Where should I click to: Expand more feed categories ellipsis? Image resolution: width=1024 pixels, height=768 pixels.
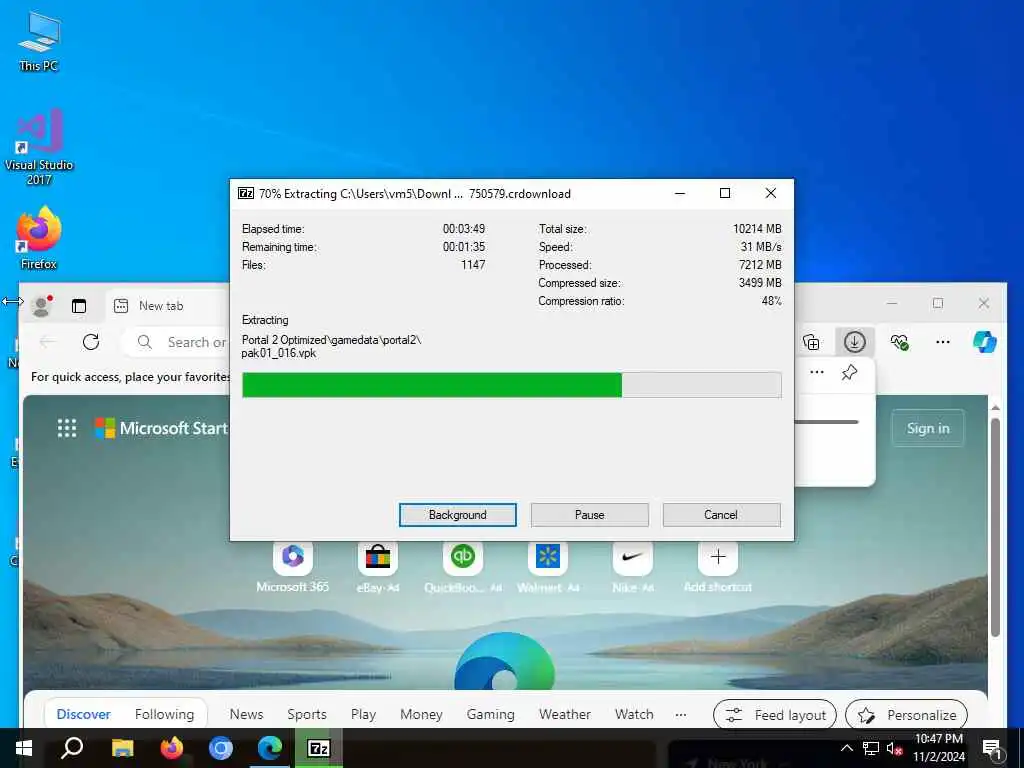click(x=680, y=714)
